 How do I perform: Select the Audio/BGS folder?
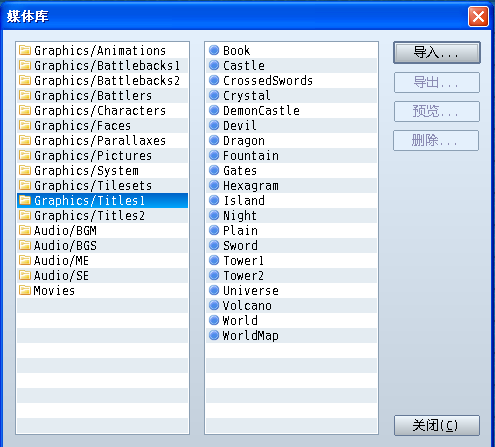coord(102,245)
